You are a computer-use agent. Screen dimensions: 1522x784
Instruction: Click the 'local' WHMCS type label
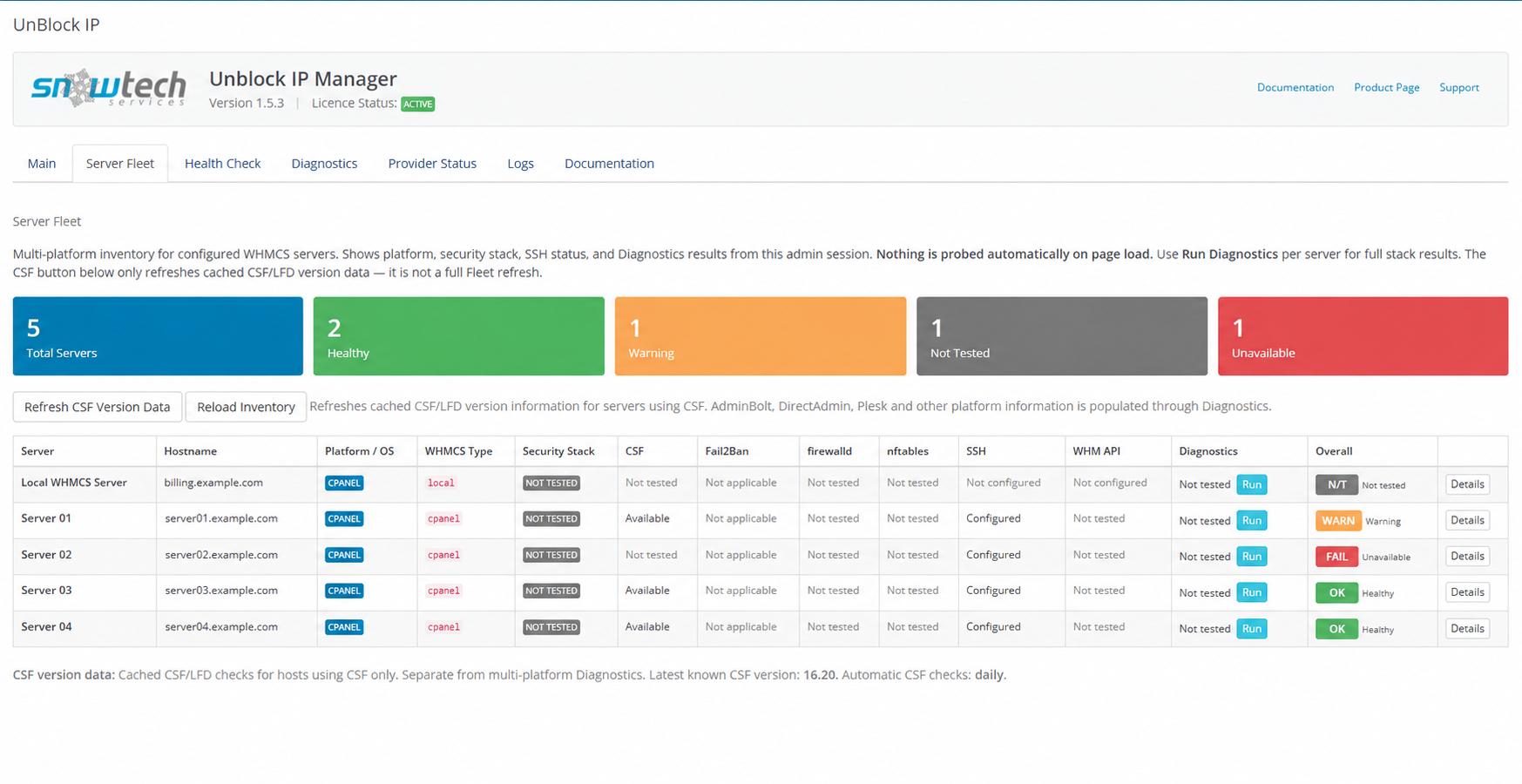point(441,483)
